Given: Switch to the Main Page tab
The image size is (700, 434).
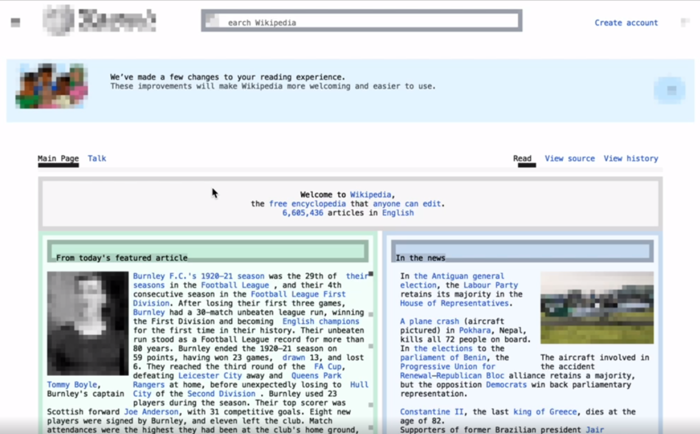Looking at the screenshot, I should pos(58,159).
